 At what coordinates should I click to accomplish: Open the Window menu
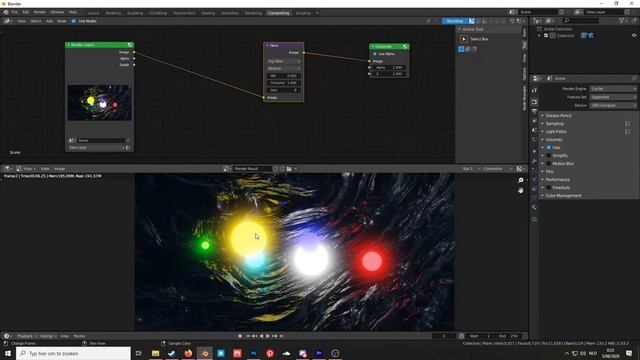pos(57,12)
